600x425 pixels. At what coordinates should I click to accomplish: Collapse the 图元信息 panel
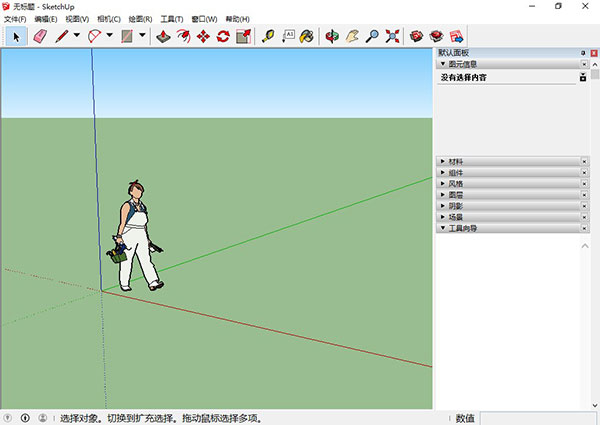[x=443, y=64]
